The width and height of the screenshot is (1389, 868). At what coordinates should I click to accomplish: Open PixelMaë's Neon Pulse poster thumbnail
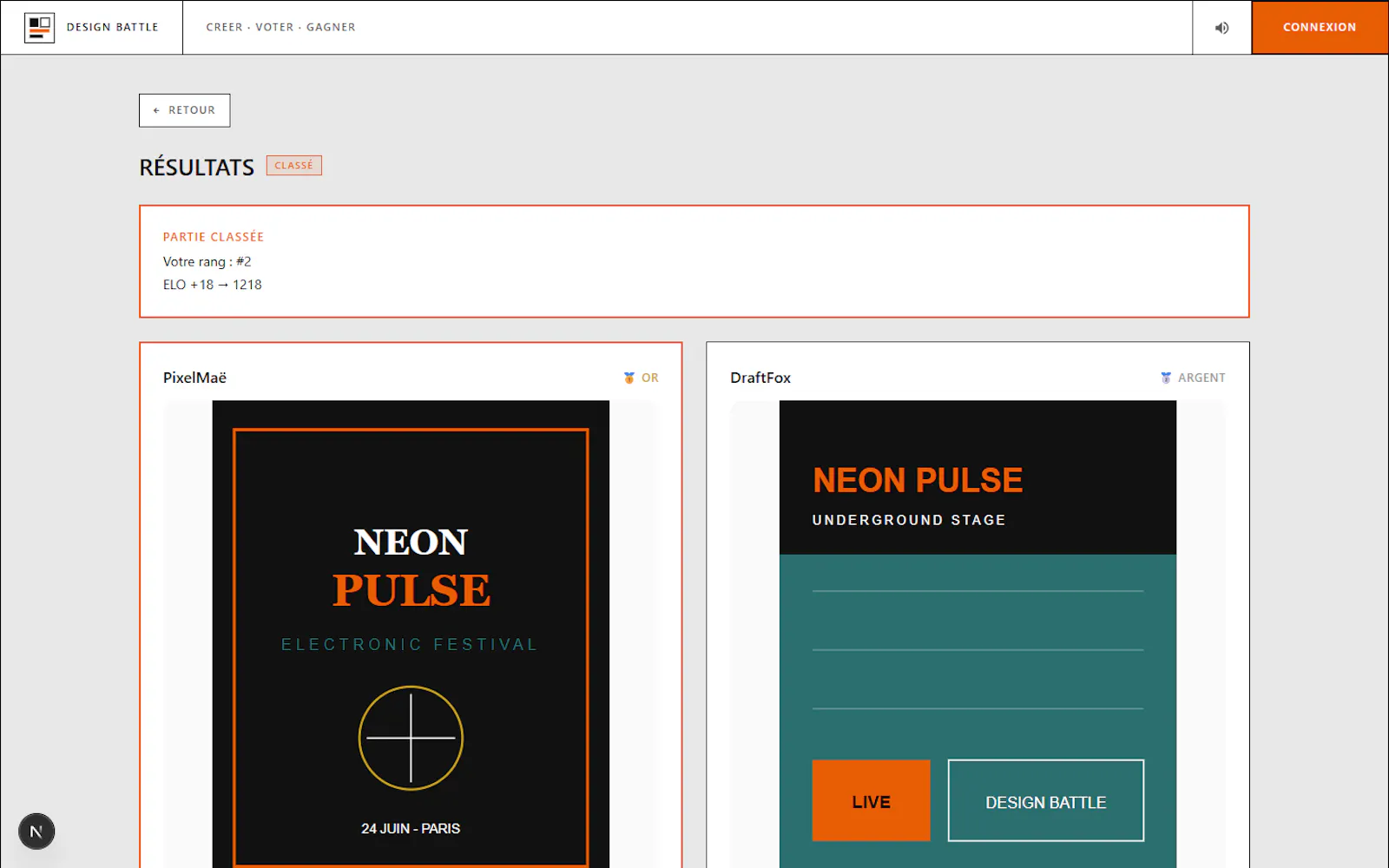point(411,634)
